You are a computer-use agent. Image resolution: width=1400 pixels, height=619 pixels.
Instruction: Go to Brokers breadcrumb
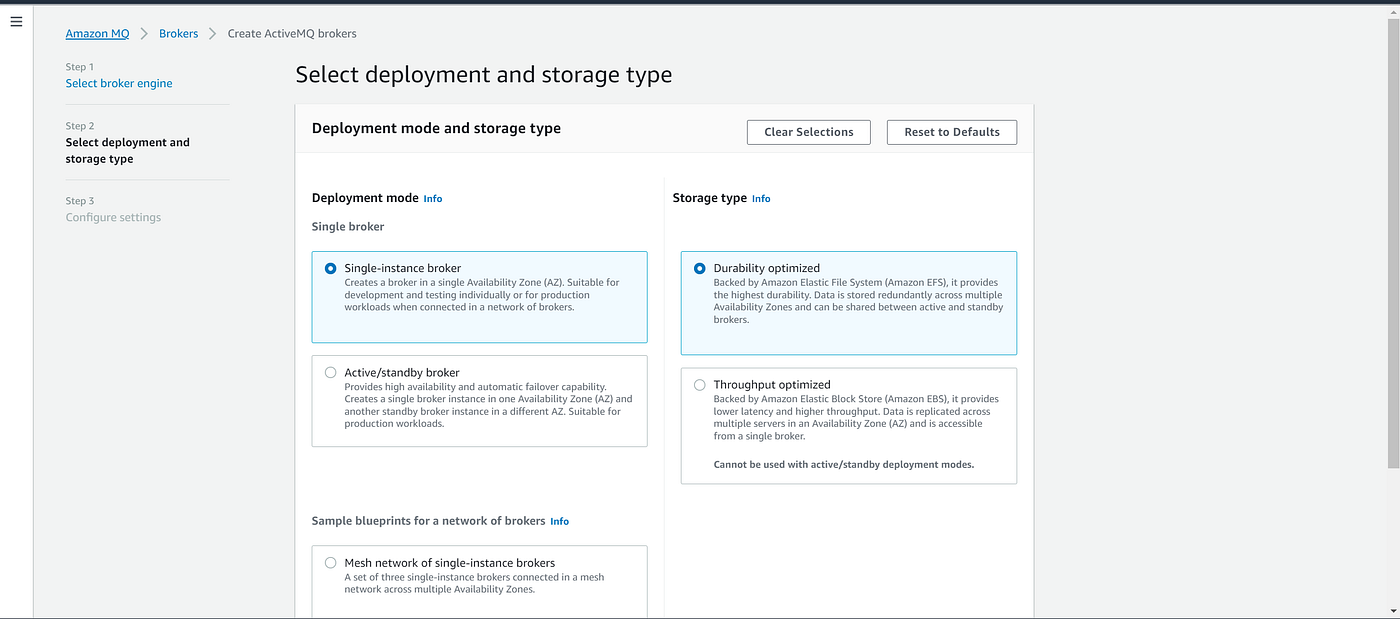tap(178, 33)
